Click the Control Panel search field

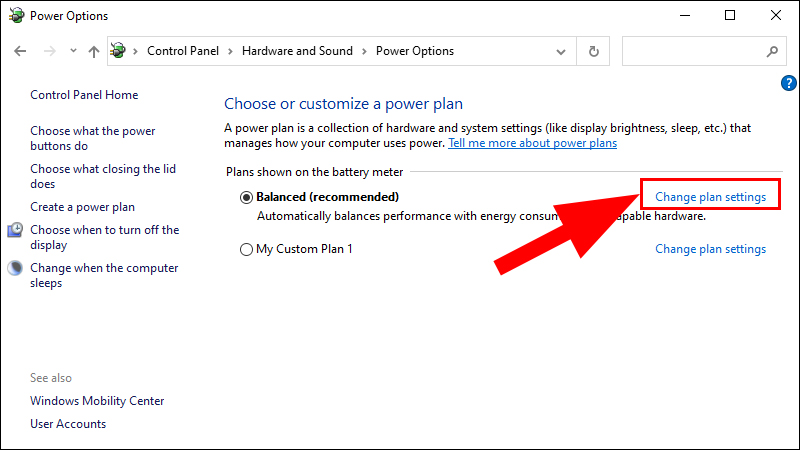click(x=690, y=51)
